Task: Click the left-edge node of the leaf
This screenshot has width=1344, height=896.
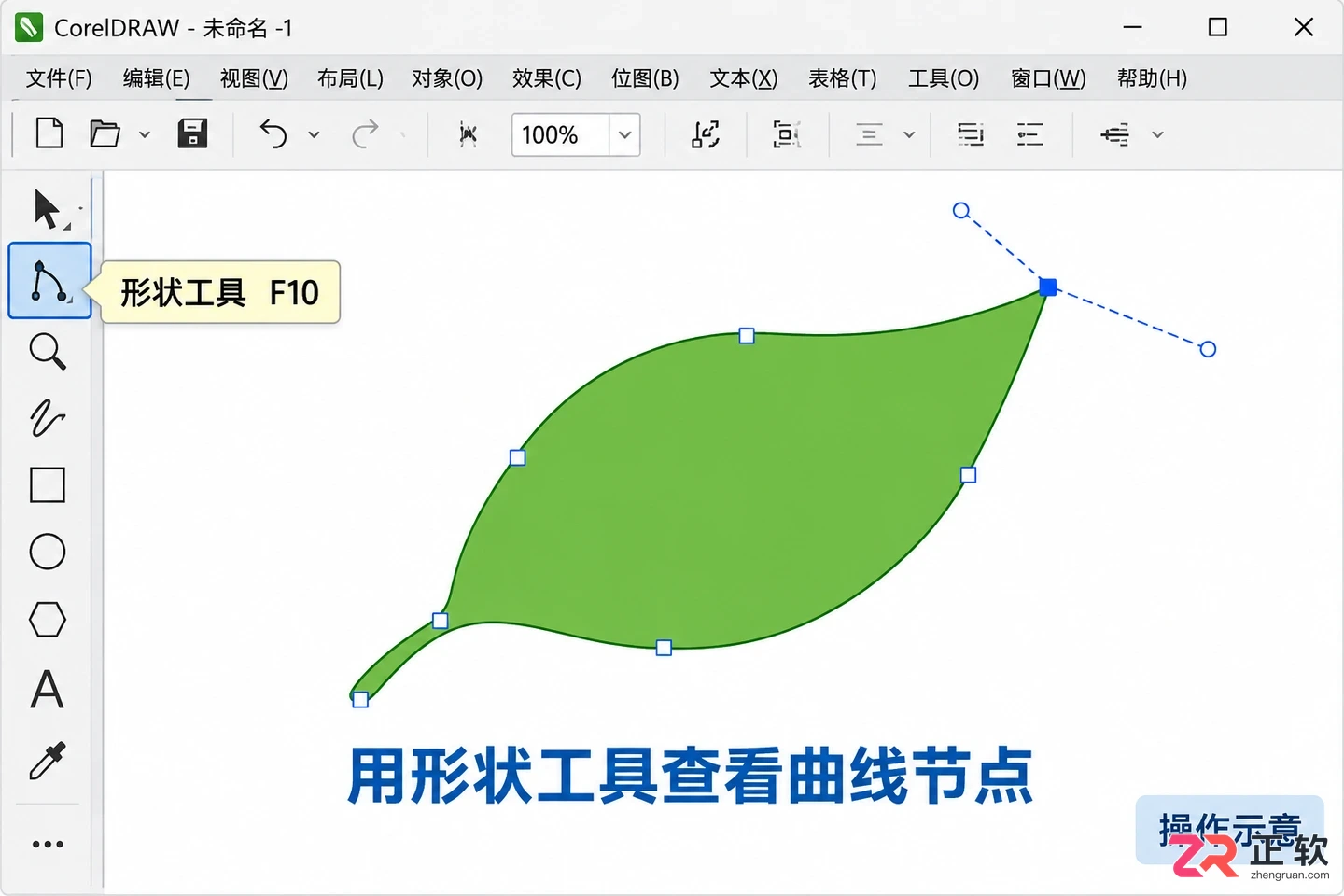Action: click(517, 457)
